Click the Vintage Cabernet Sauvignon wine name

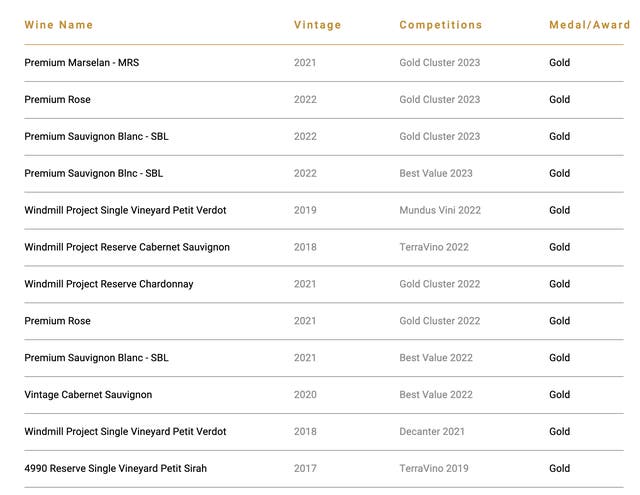pos(88,395)
